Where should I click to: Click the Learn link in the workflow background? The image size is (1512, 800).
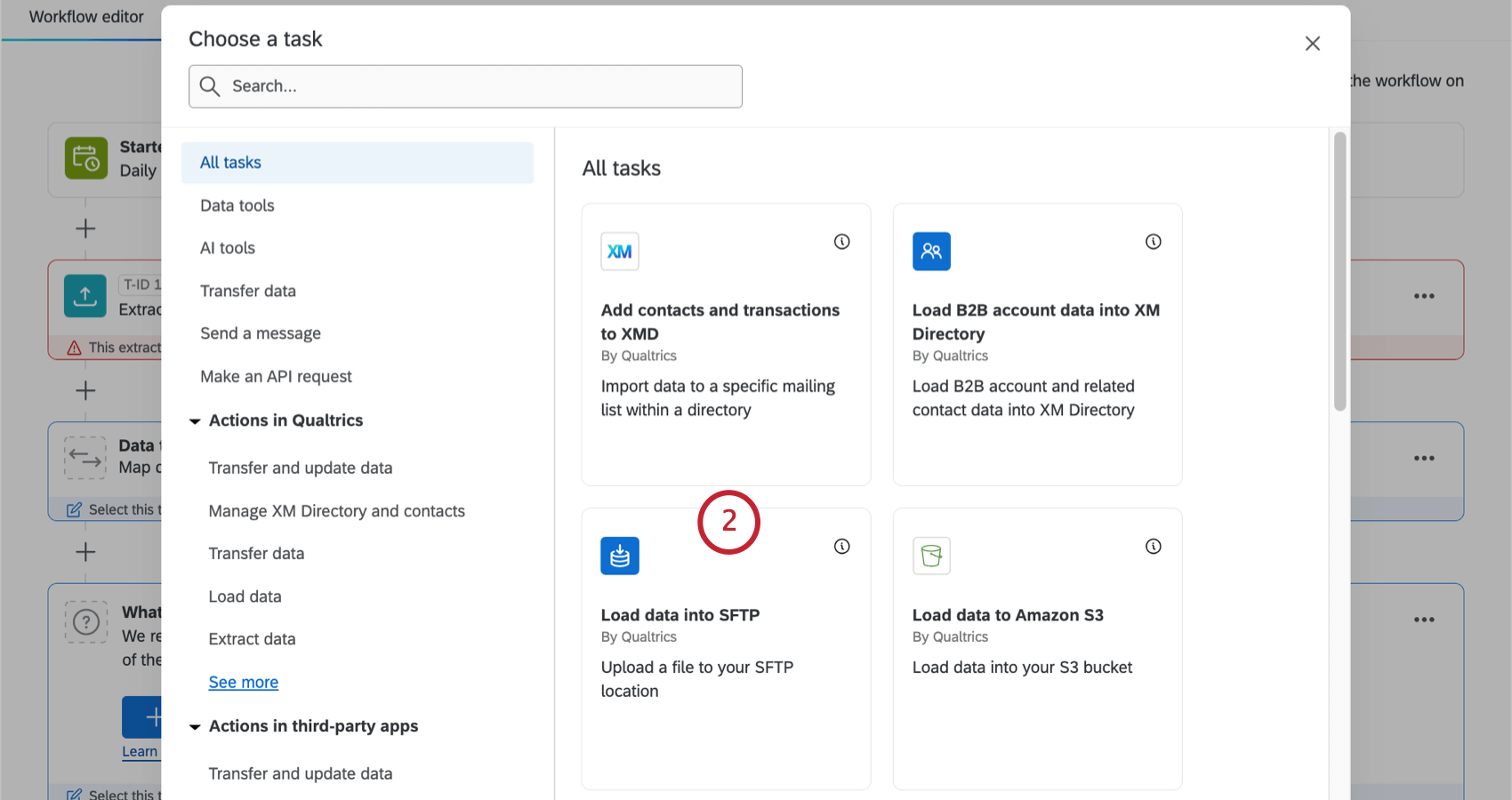tap(141, 751)
